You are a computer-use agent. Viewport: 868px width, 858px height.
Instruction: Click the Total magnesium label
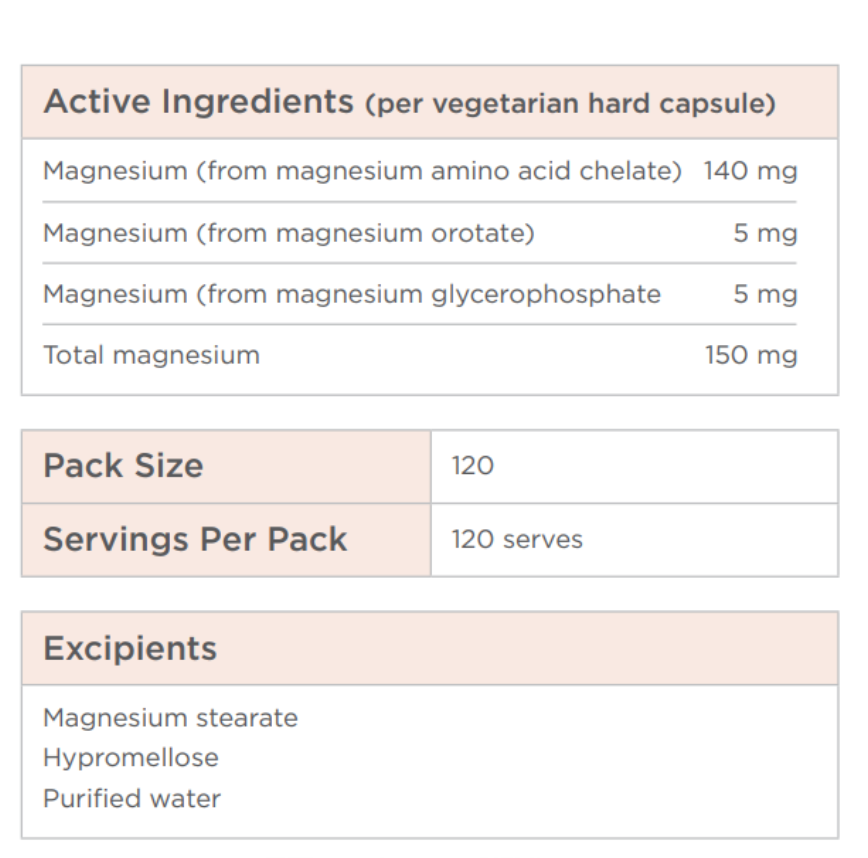[x=151, y=355]
